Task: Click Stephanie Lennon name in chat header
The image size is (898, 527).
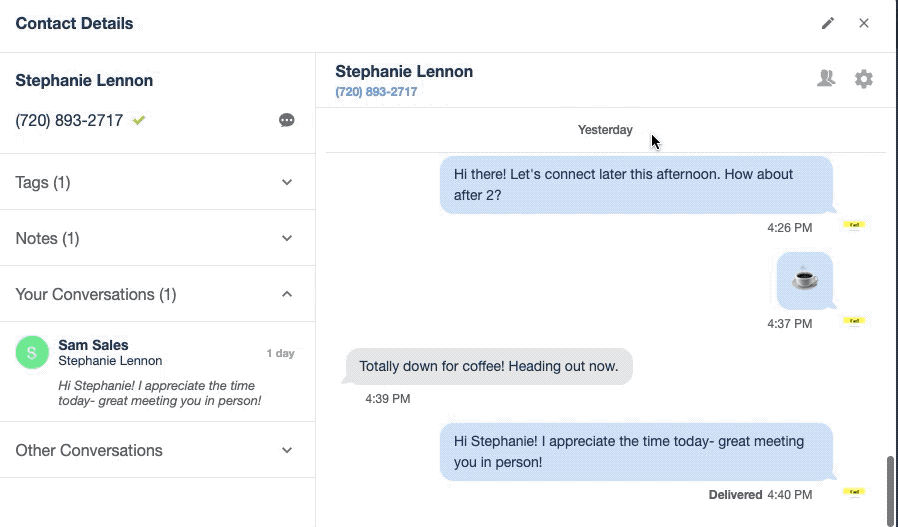Action: (404, 71)
